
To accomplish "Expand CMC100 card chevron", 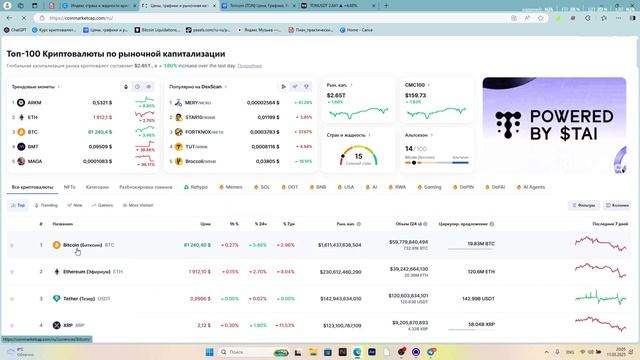I will point(429,85).
